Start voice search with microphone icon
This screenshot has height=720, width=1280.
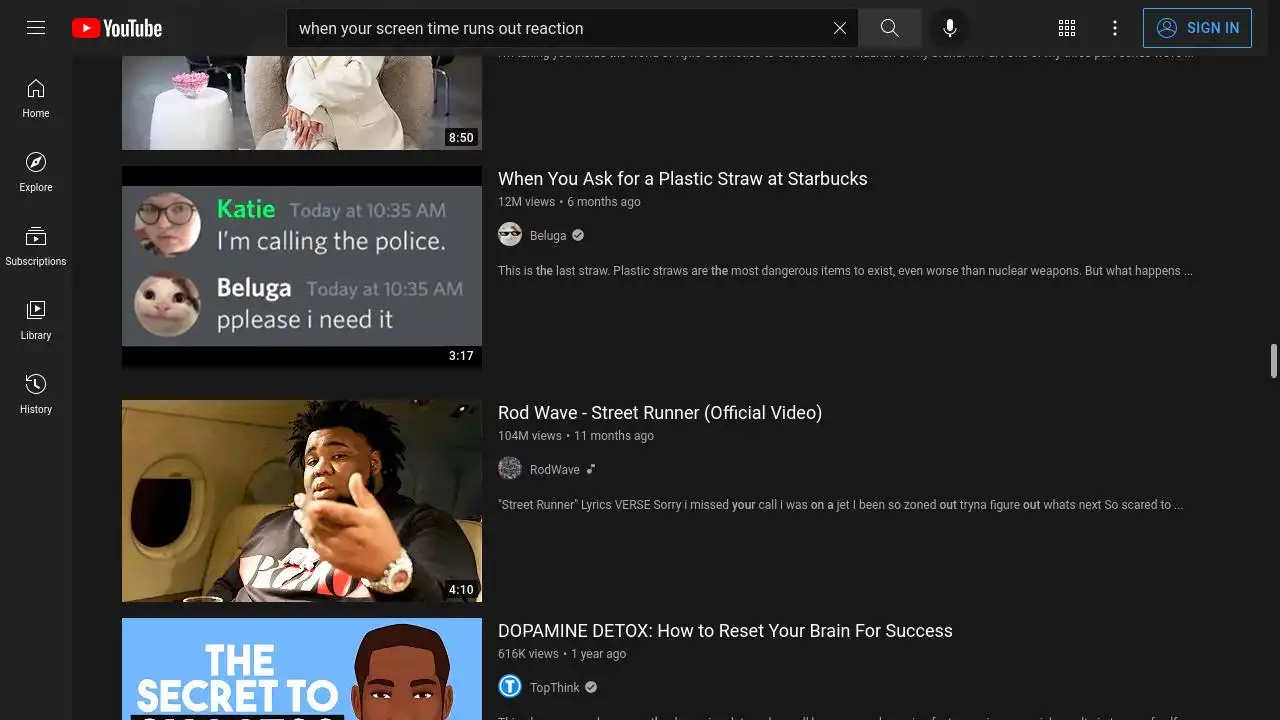coord(950,28)
